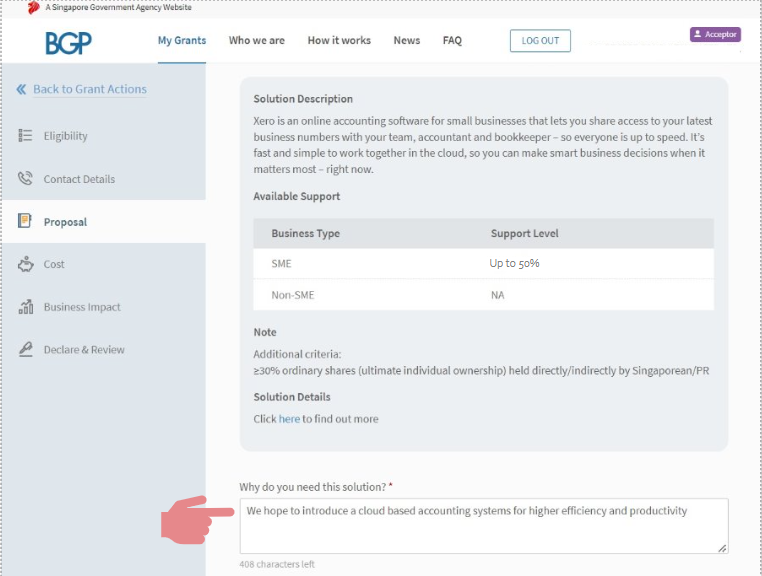Select Business Impact in the sidebar
This screenshot has width=762, height=576.
[x=82, y=307]
